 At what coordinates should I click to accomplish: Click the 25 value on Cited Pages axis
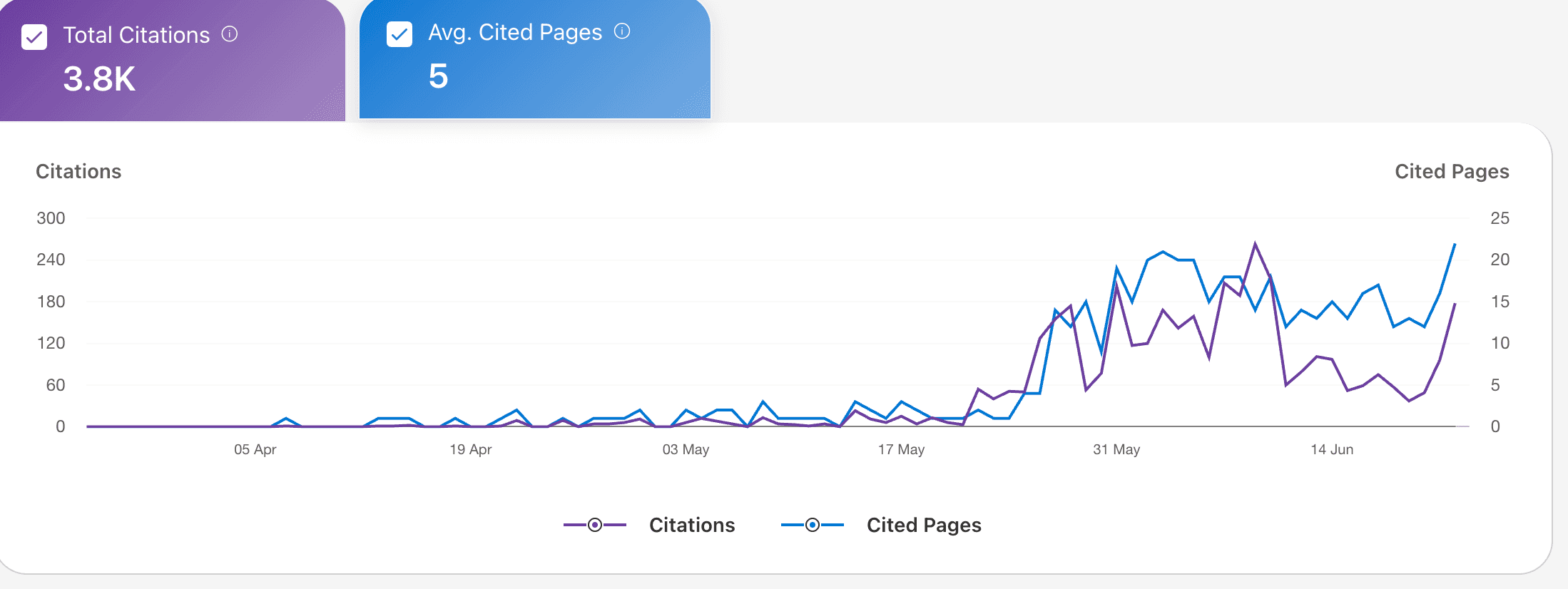(x=1500, y=218)
